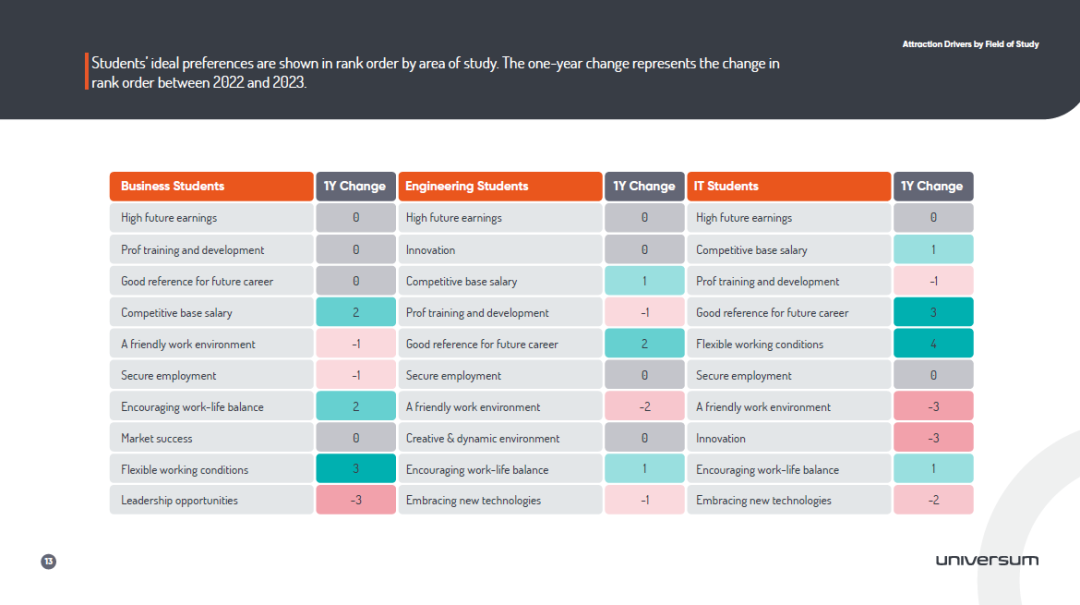Image resolution: width=1080 pixels, height=605 pixels.
Task: Select Creative & dynamic environment row
Action: (x=500, y=438)
